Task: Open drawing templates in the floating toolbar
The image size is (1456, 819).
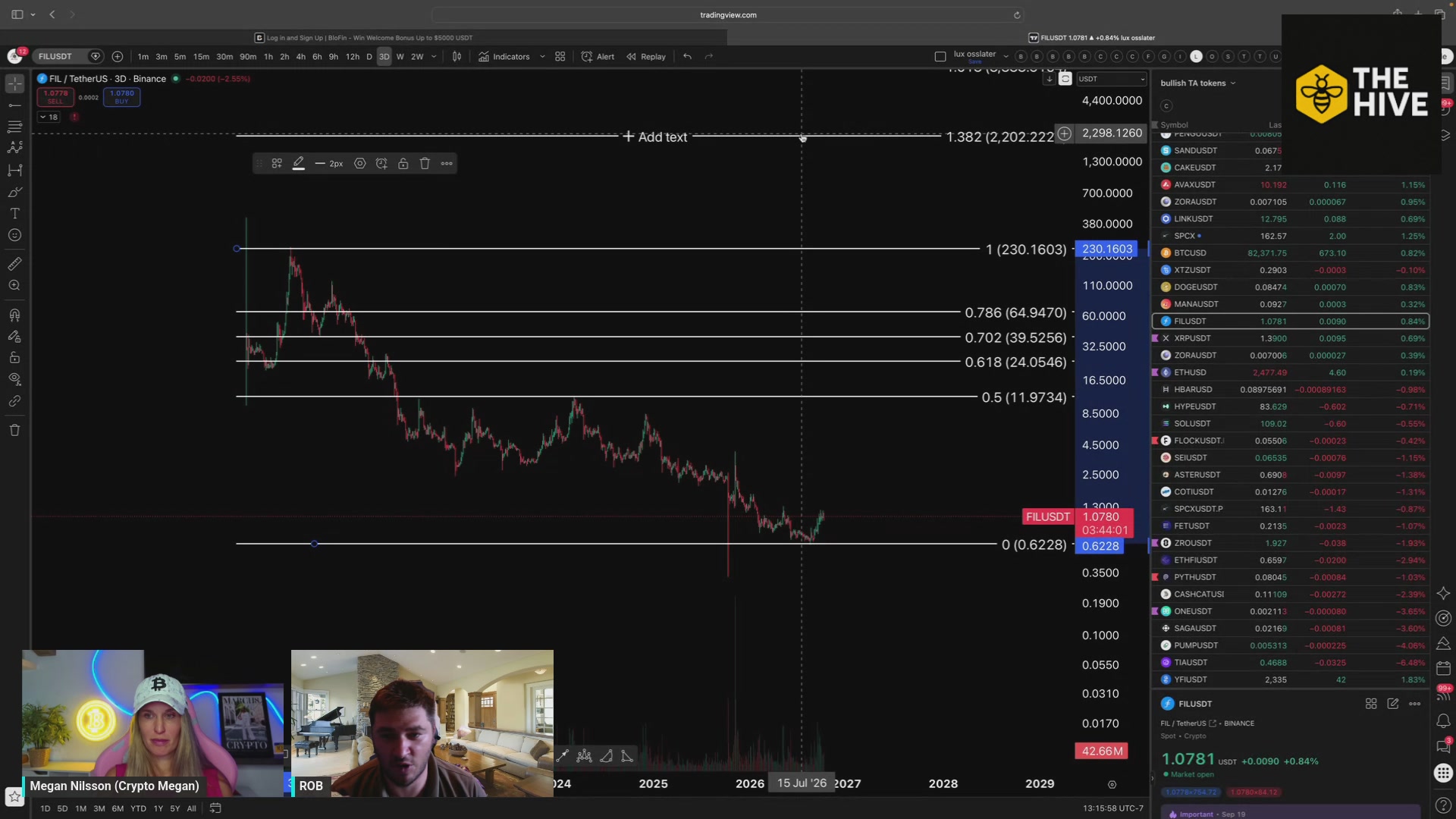Action: click(x=277, y=163)
